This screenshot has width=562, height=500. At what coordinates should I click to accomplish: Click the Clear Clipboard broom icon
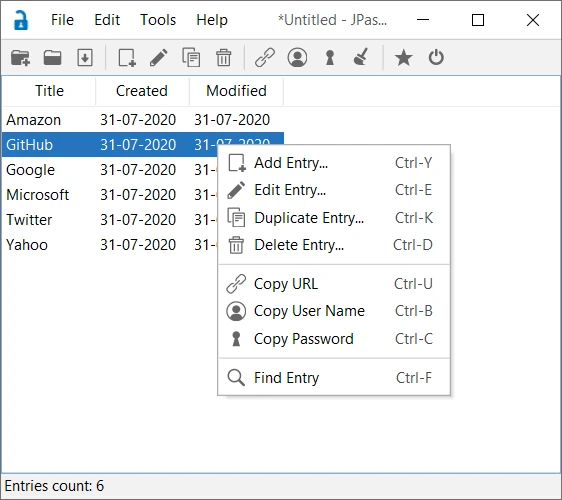pos(361,57)
